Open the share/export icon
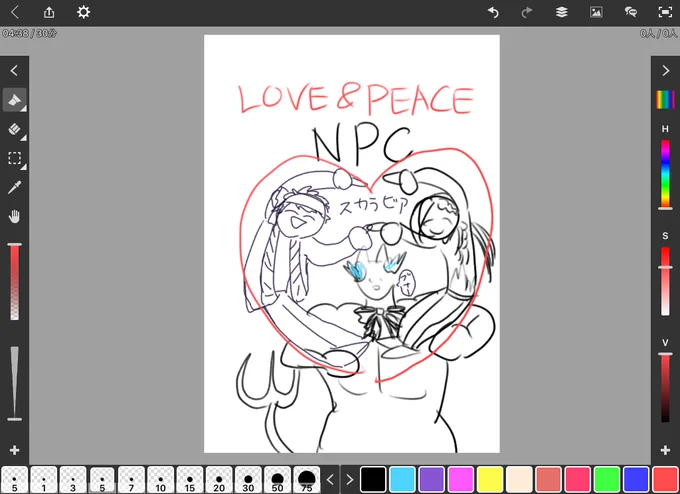 [49, 12]
